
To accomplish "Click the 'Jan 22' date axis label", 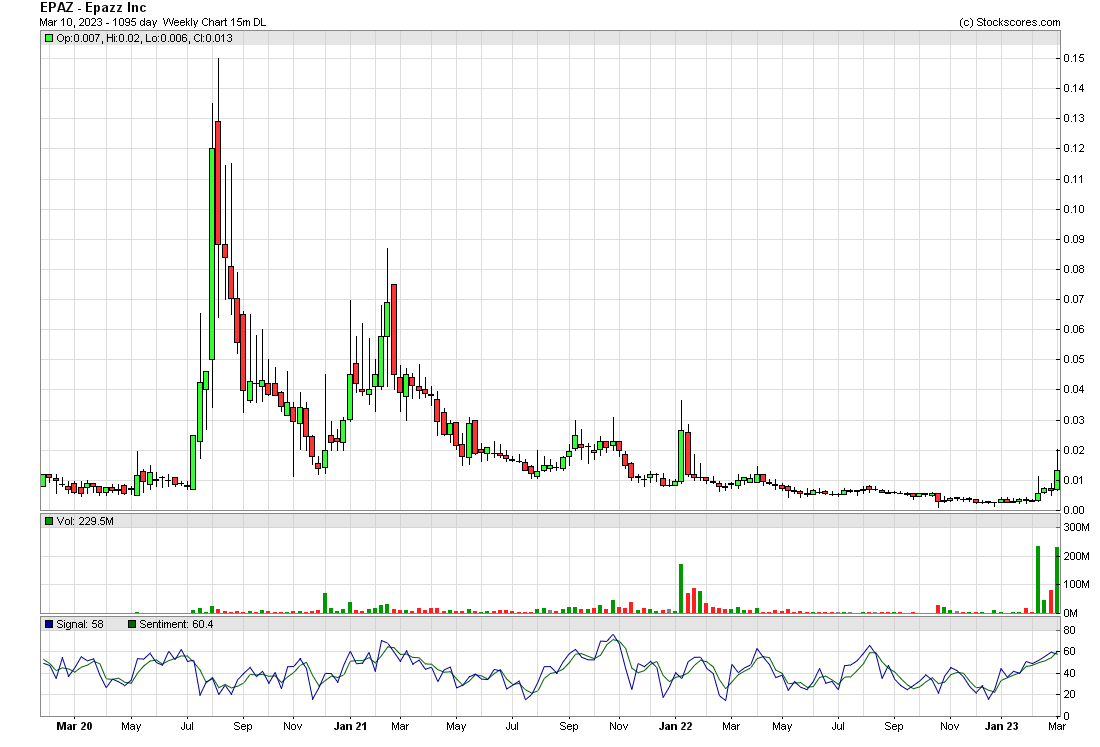I will click(676, 726).
